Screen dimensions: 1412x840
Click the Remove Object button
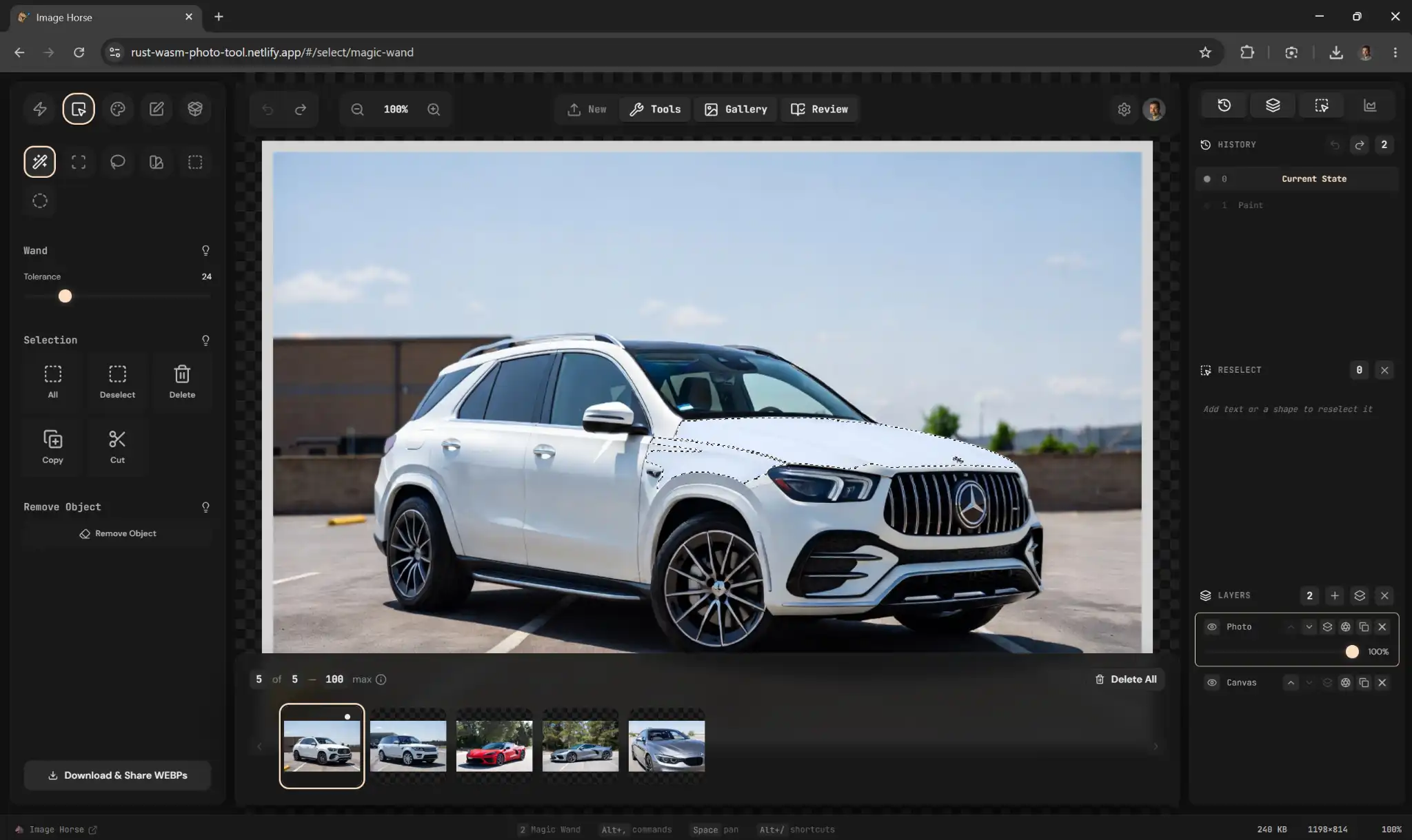pos(117,534)
